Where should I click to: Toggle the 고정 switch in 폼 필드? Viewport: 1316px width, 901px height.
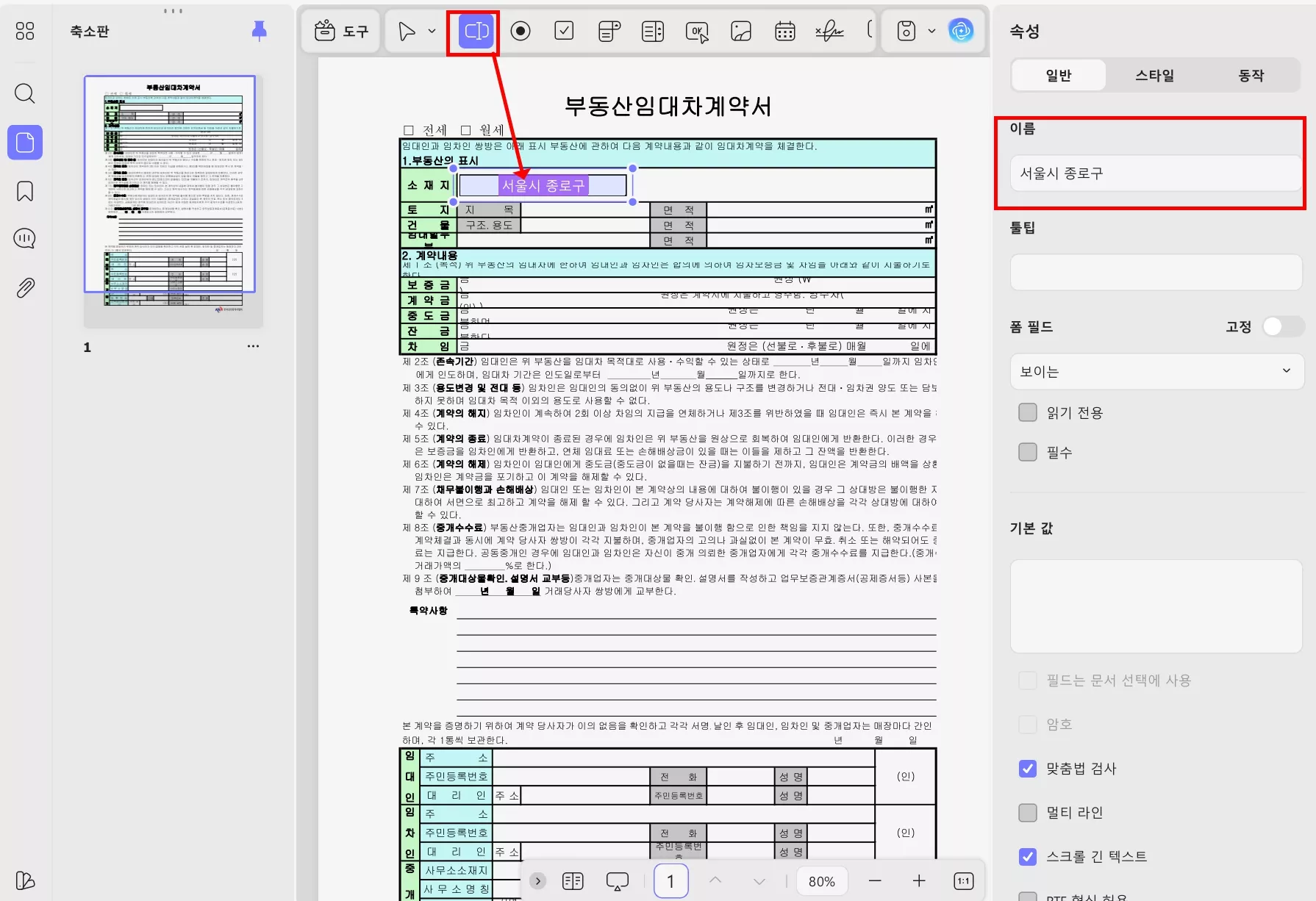(x=1282, y=326)
